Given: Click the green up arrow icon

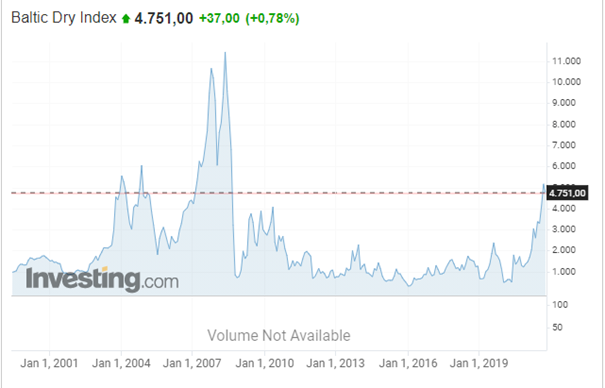Looking at the screenshot, I should tap(126, 19).
